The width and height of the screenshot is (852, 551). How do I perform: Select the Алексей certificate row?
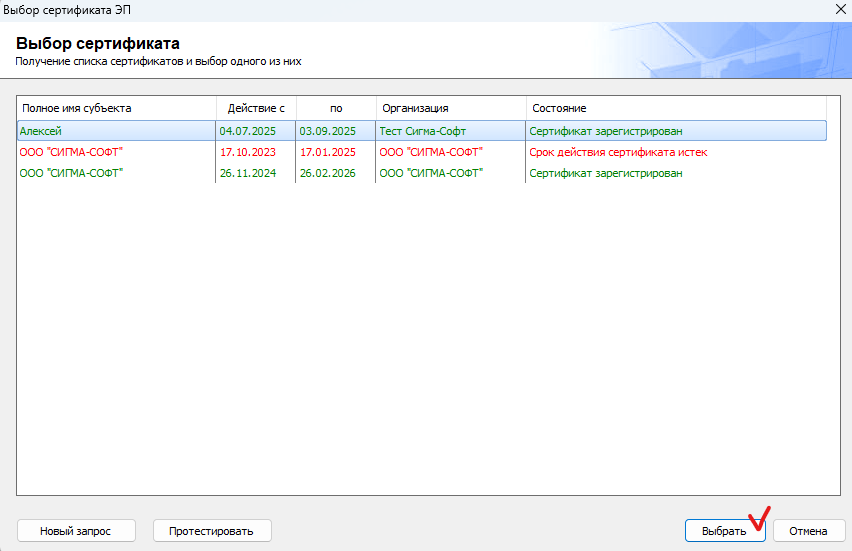coord(422,131)
